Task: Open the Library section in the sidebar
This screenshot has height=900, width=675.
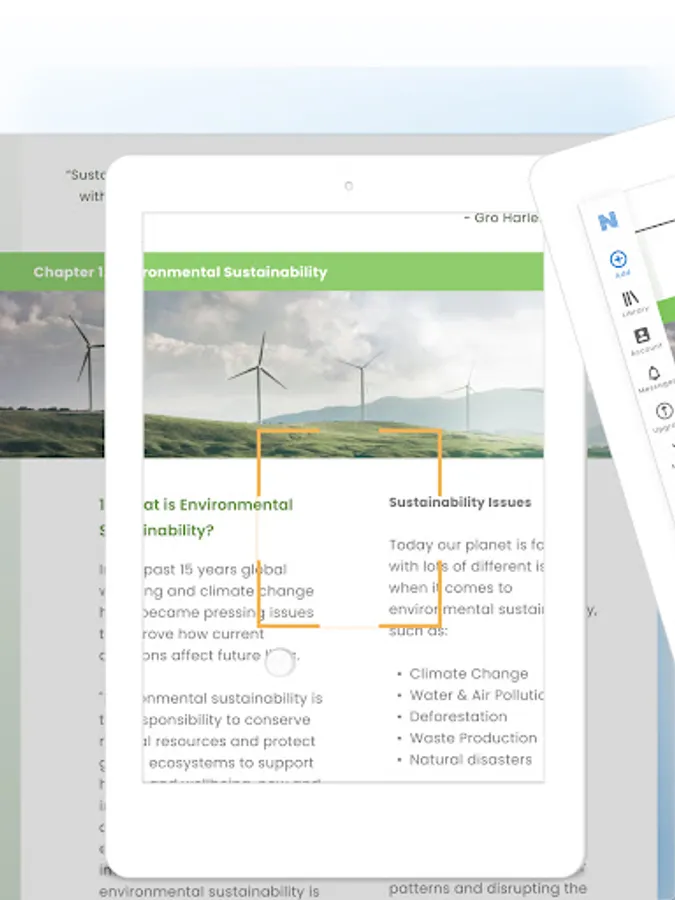Action: point(633,304)
